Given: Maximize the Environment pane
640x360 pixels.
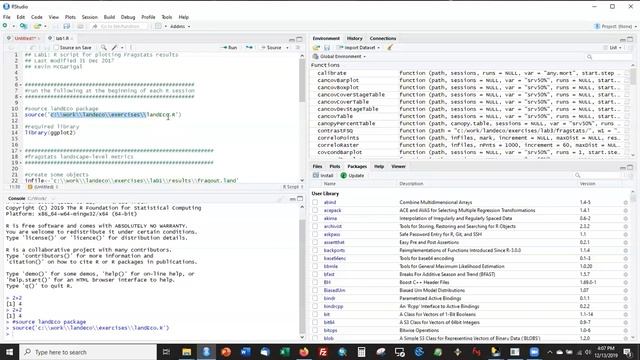Looking at the screenshot, I should pyautogui.click(x=630, y=39).
